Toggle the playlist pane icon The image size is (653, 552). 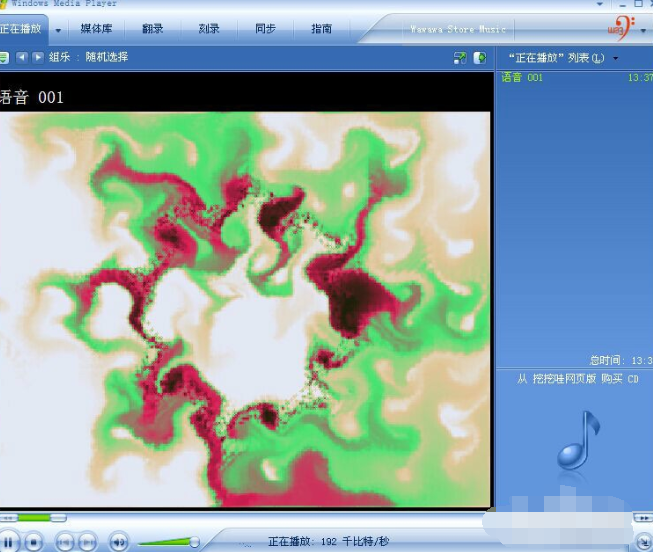pos(480,58)
